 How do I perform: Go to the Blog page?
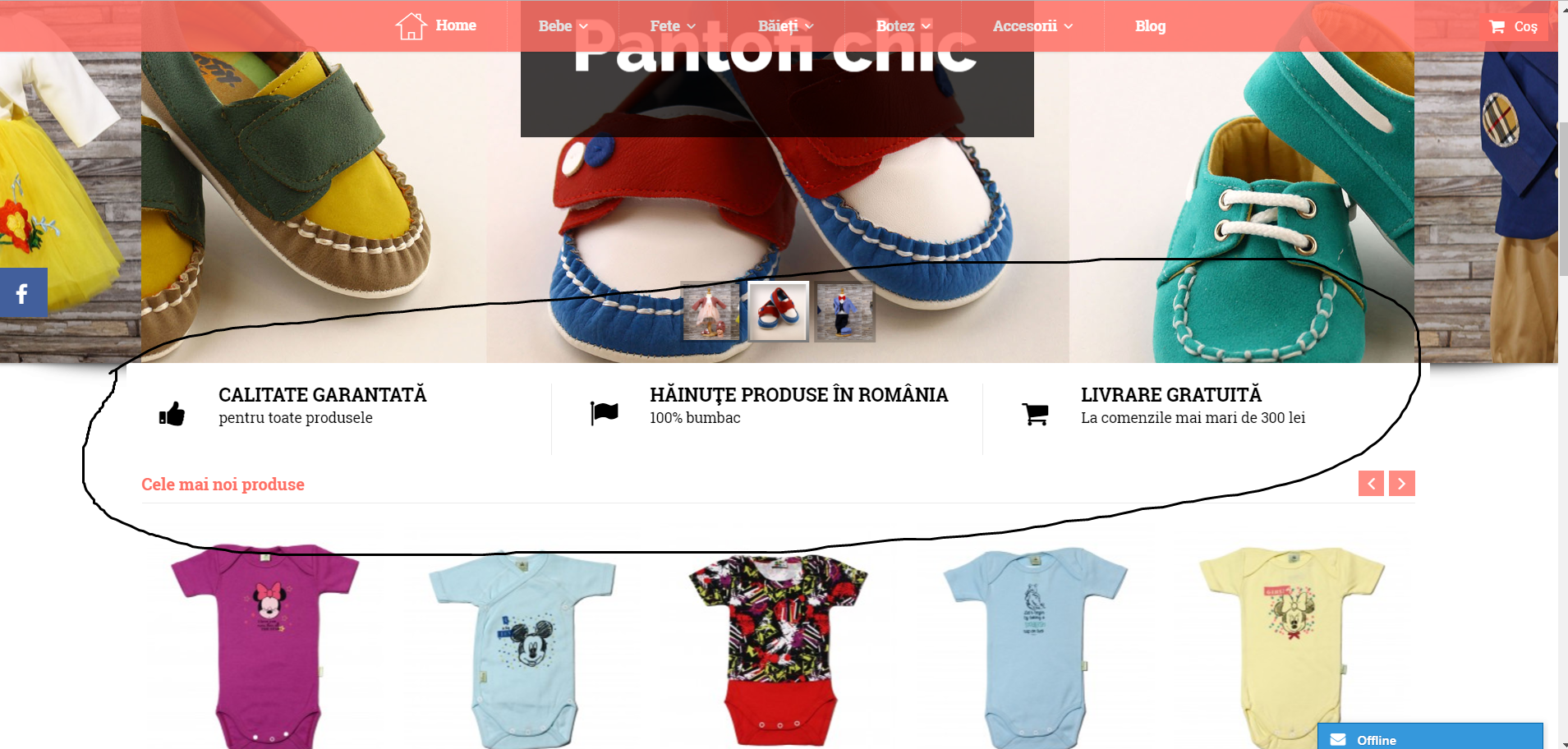point(1150,26)
